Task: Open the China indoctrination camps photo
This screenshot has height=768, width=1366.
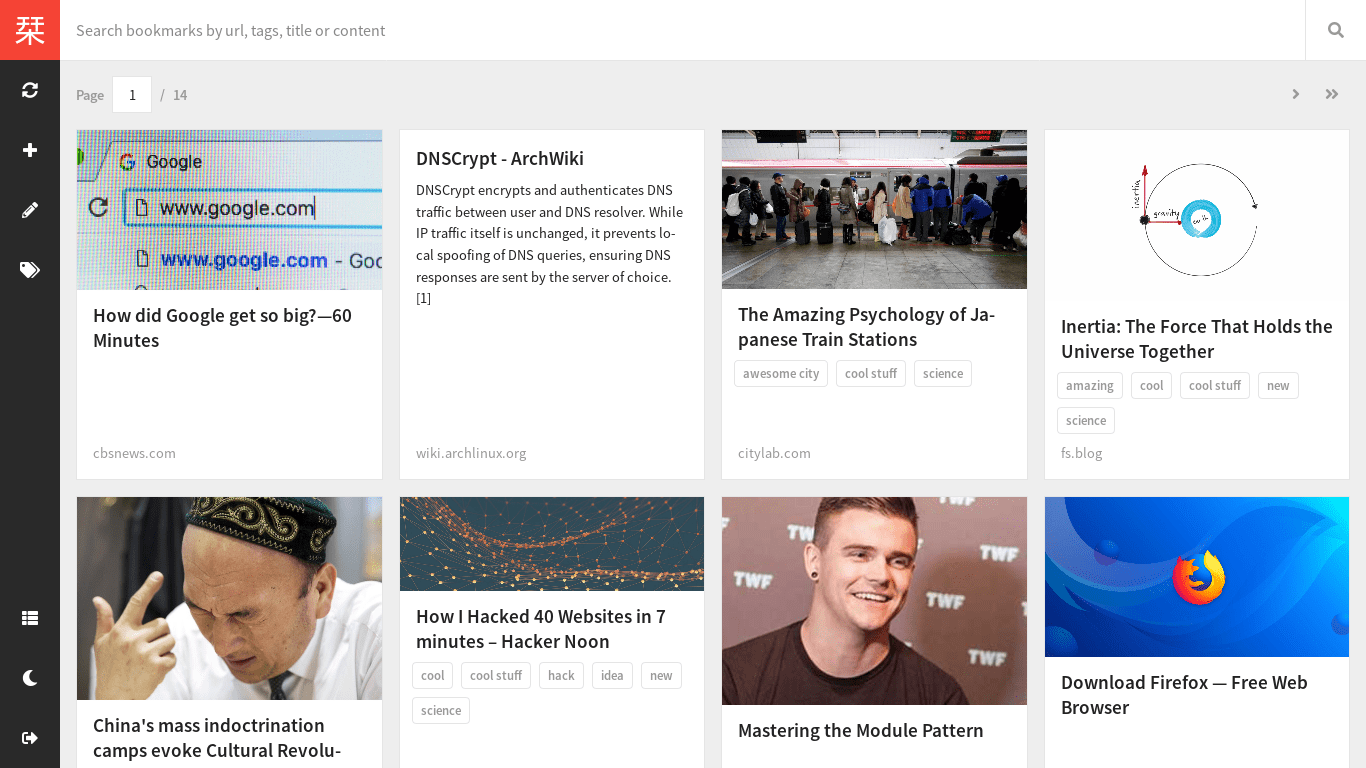Action: [229, 599]
